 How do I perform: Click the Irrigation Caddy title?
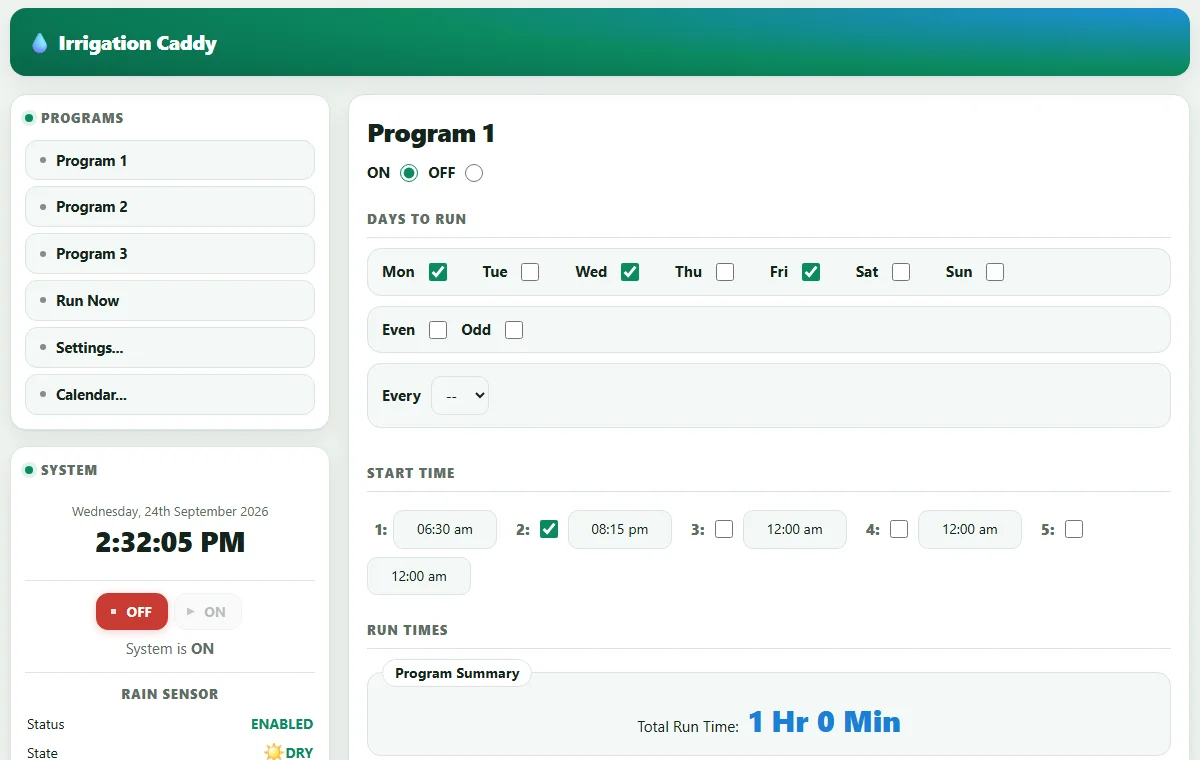138,43
